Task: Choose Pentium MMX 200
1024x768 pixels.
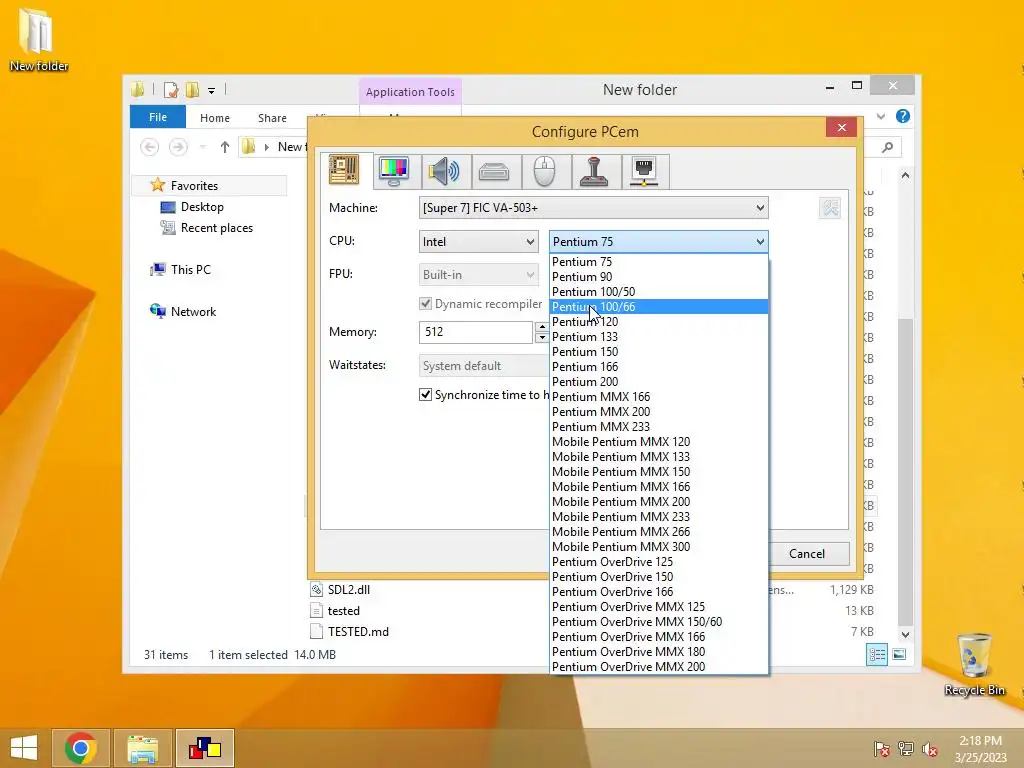Action: point(659,412)
